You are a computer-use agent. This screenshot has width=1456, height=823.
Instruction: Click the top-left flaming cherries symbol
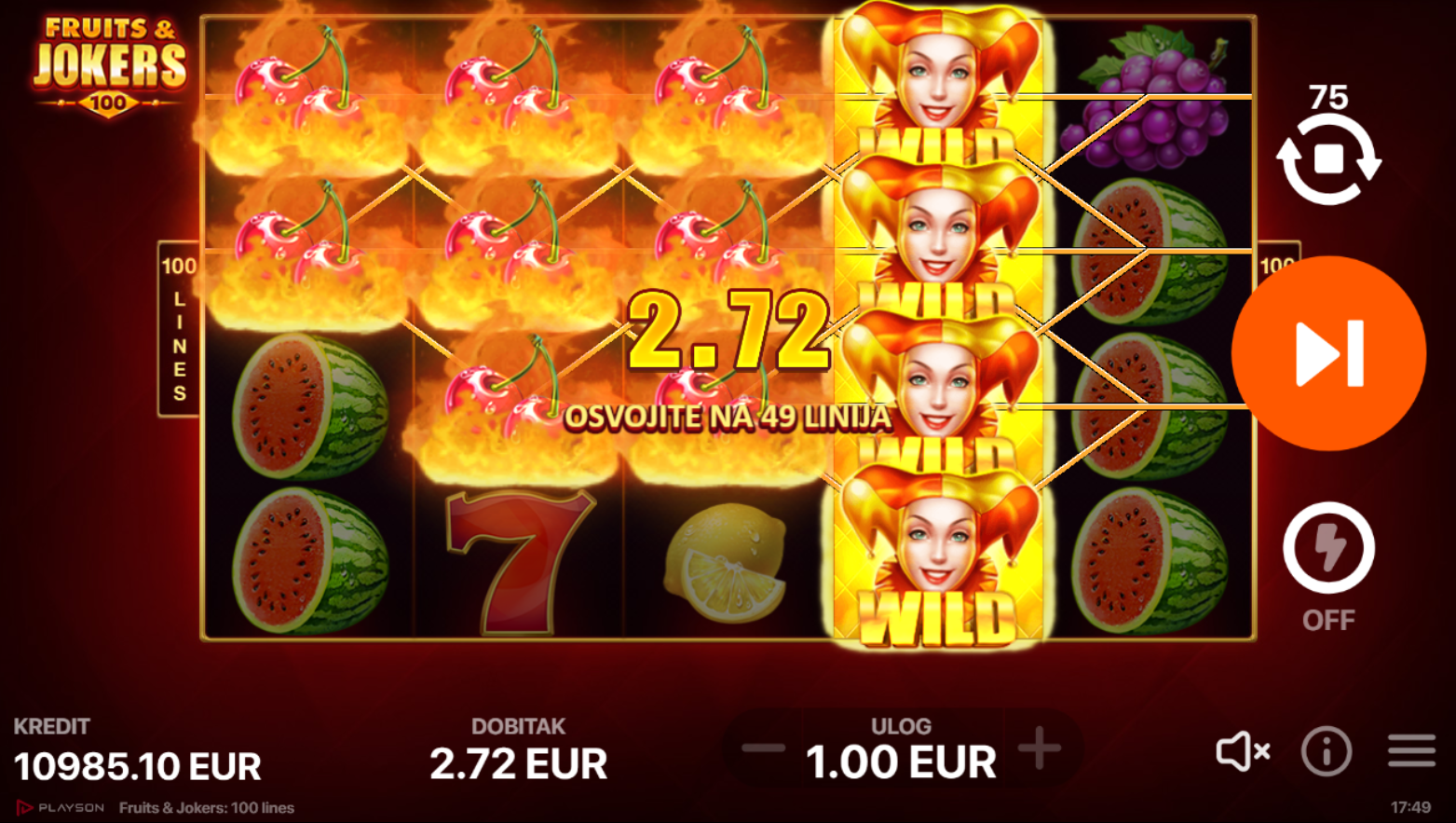coord(306,97)
